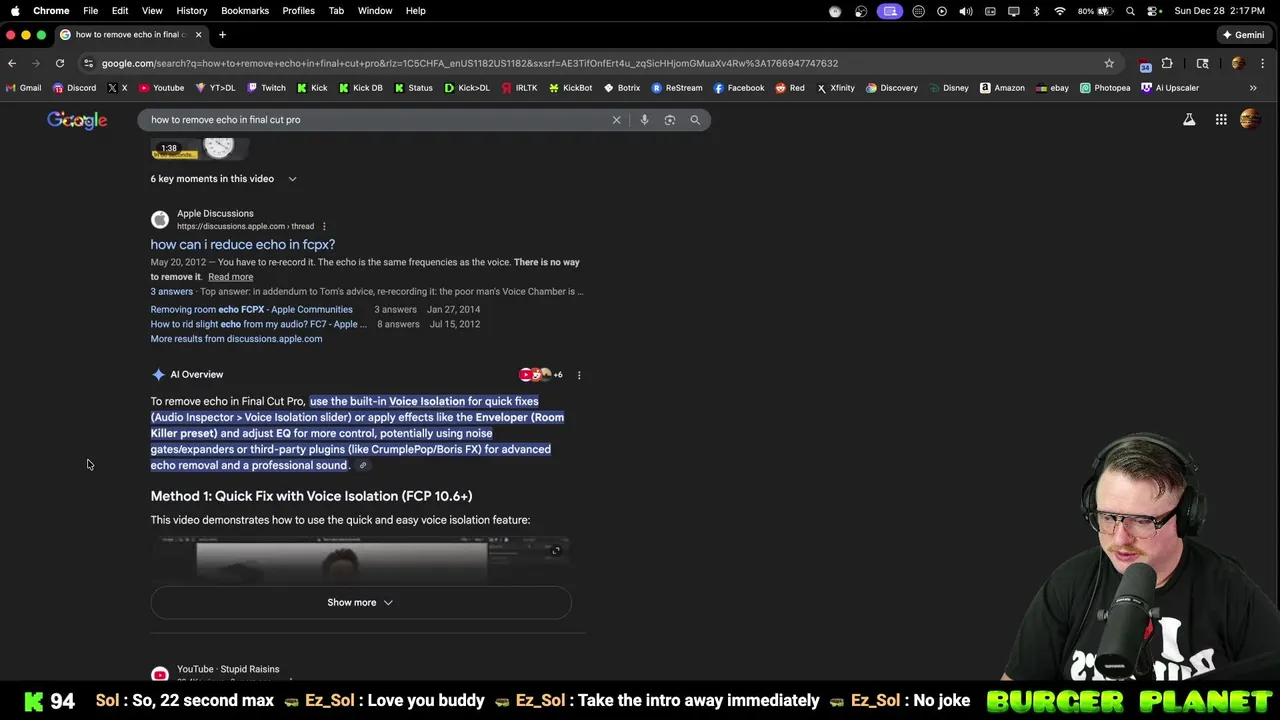Open the Kick DB bookmark
This screenshot has width=1280, height=720.
pyautogui.click(x=360, y=88)
